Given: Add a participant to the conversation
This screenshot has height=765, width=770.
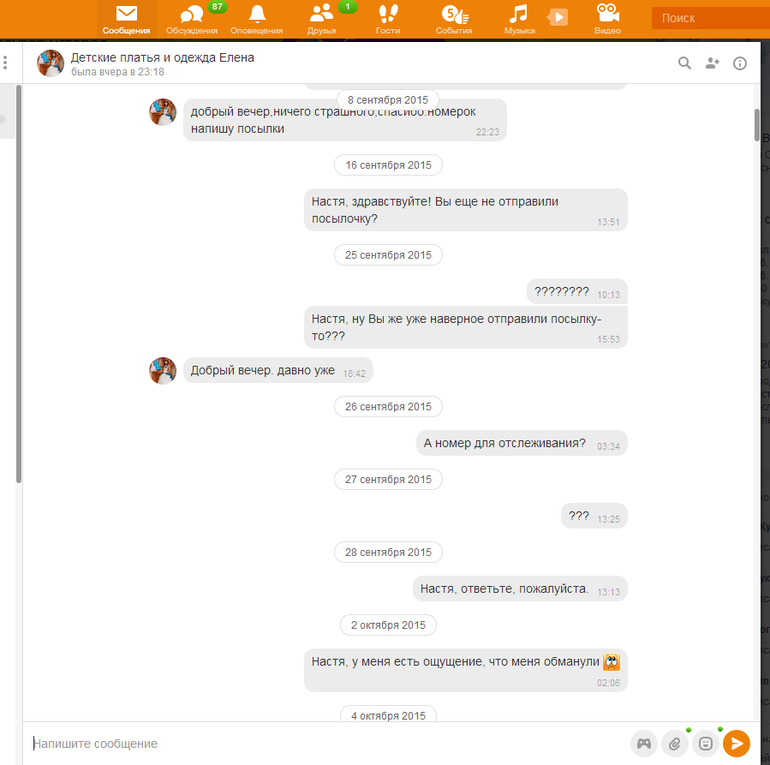Looking at the screenshot, I should 712,63.
